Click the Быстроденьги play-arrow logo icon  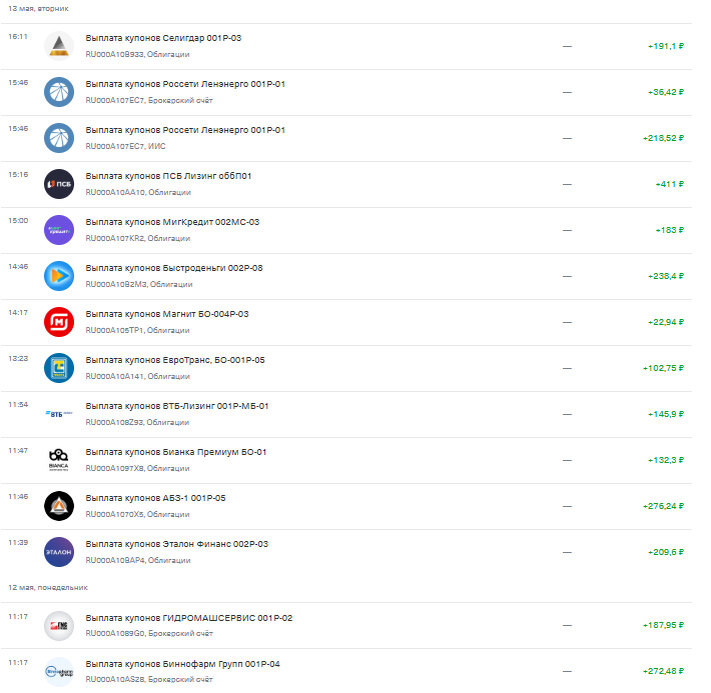[59, 276]
